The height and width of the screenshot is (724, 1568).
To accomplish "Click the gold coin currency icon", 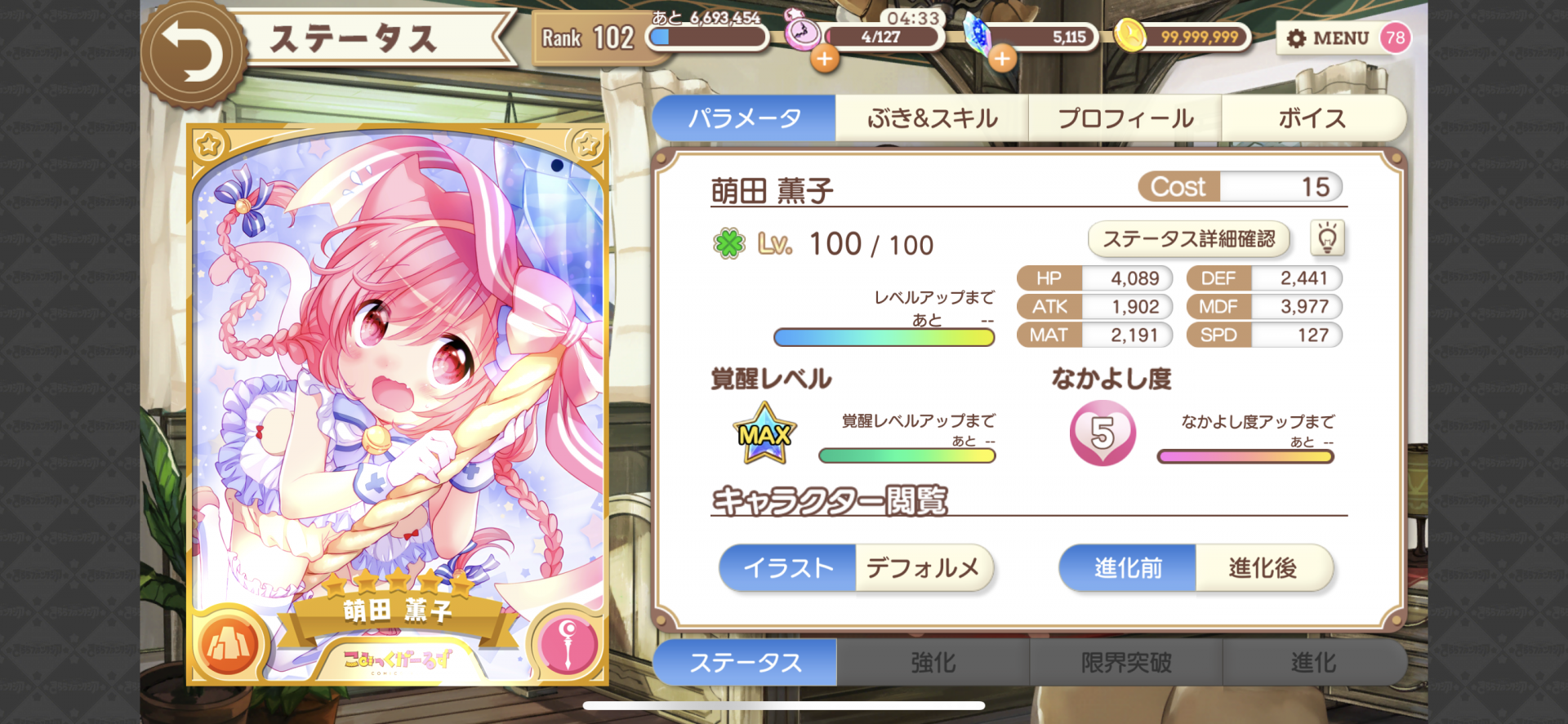I will coord(1129,36).
